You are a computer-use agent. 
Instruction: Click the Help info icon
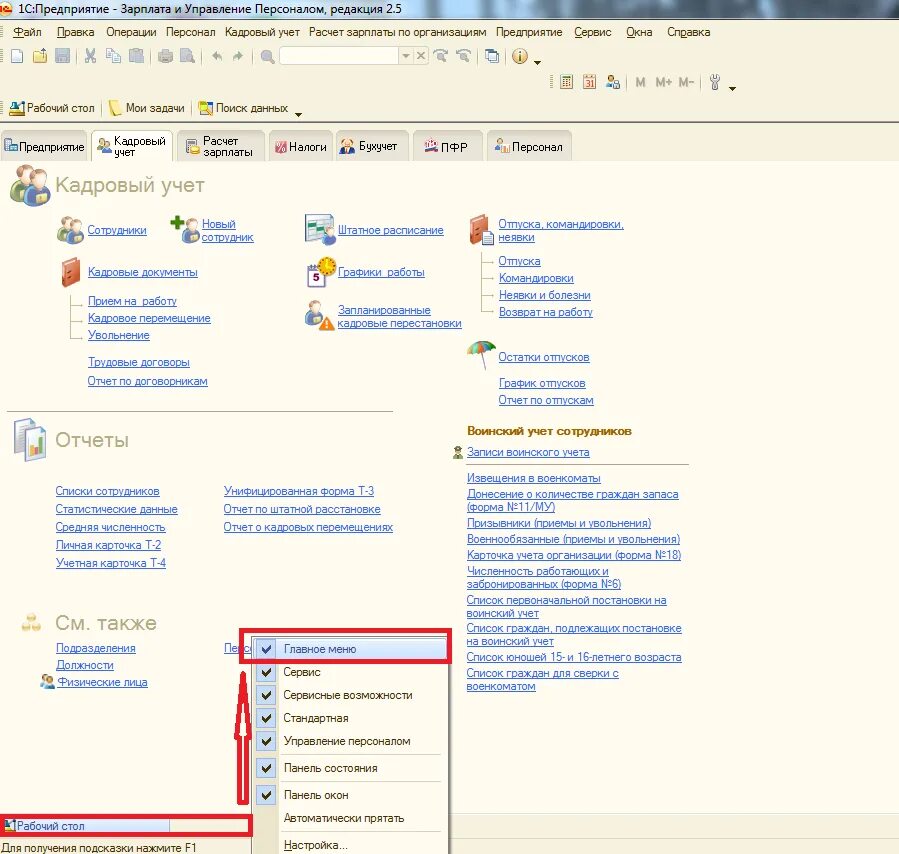520,56
